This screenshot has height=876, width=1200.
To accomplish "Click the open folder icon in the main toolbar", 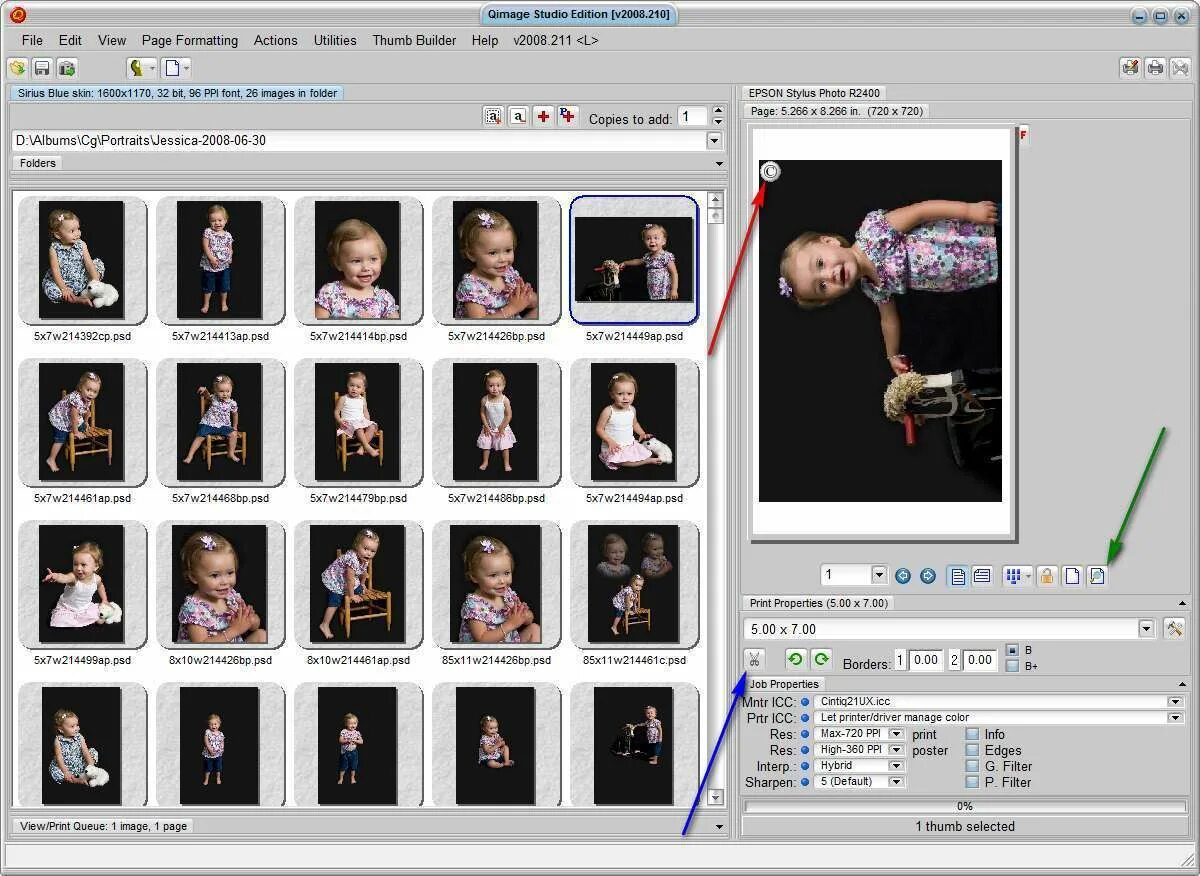I will click(x=17, y=68).
